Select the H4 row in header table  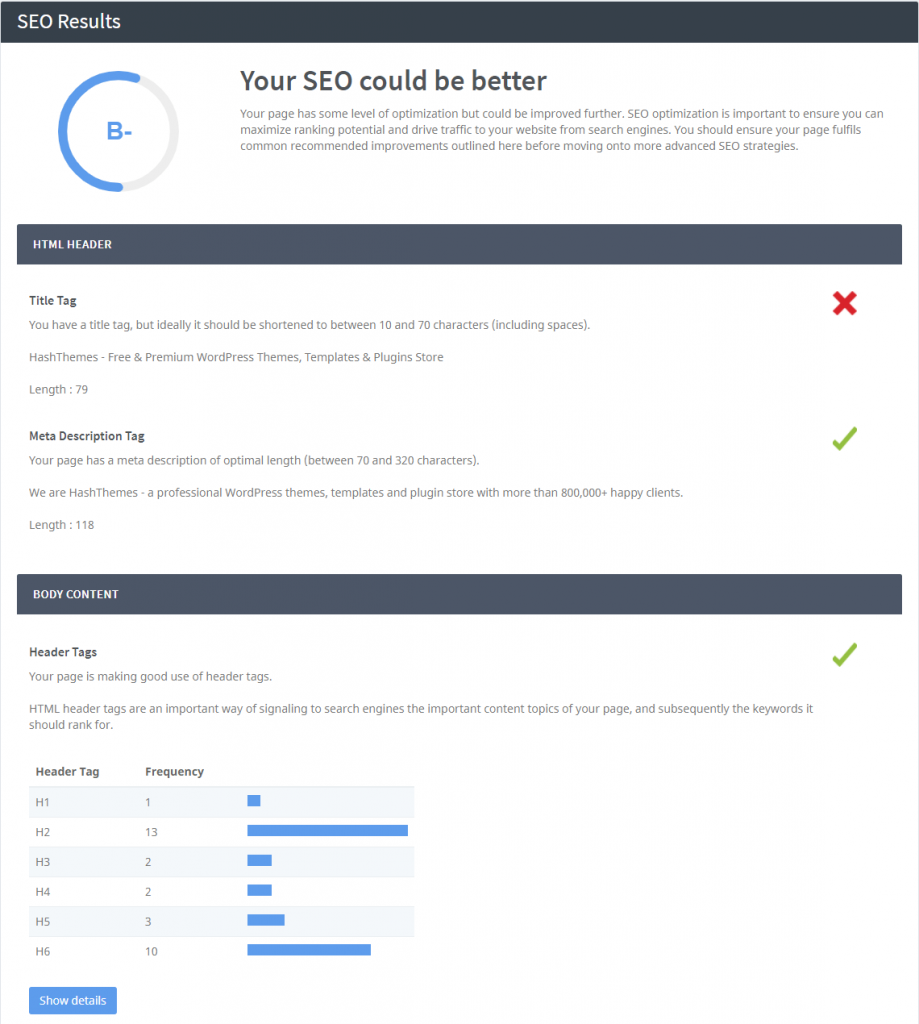(221, 891)
